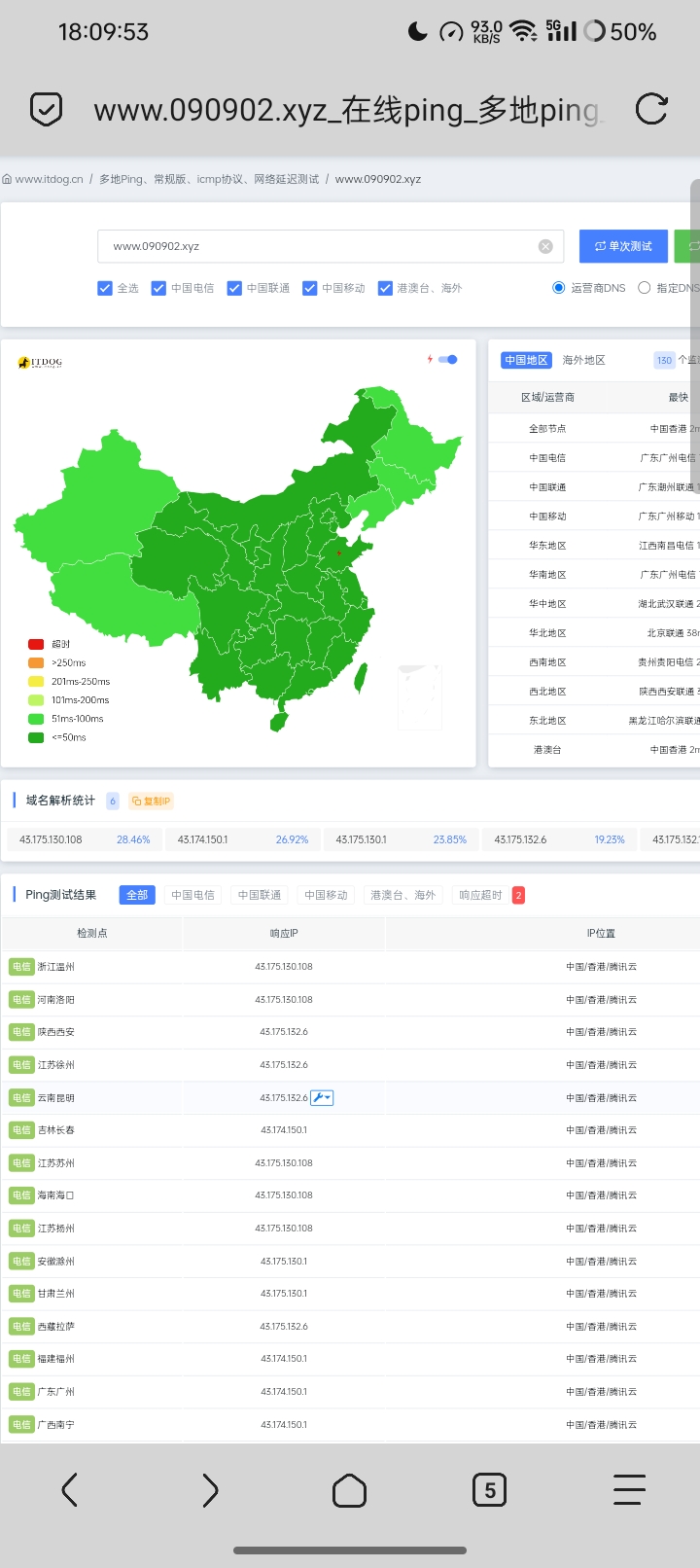Screen dimensions: 700x1568
Task: Filter results by 中国电信 tab
Action: (x=192, y=895)
